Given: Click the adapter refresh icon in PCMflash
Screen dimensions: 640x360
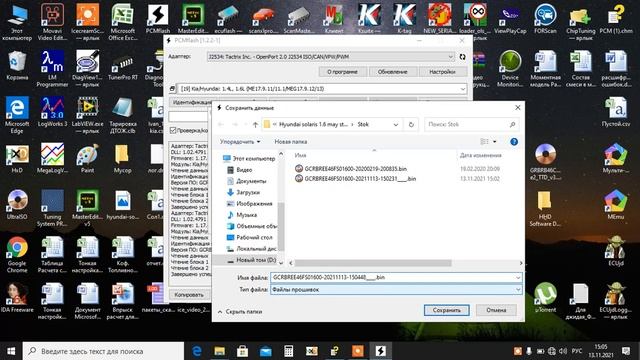Looking at the screenshot, I should [462, 57].
